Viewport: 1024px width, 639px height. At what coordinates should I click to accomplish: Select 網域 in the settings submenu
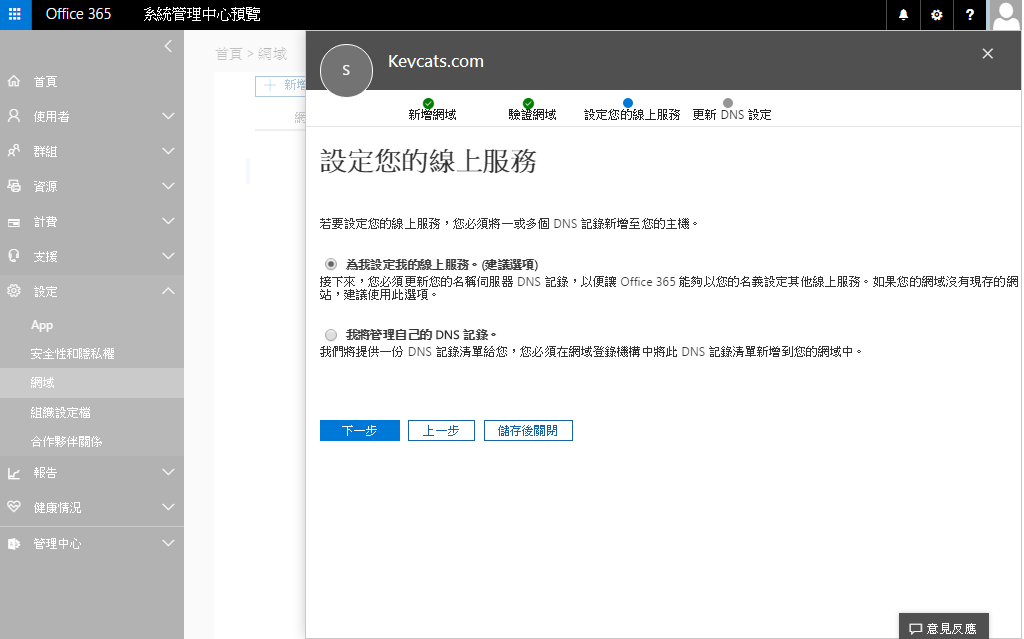click(91, 383)
